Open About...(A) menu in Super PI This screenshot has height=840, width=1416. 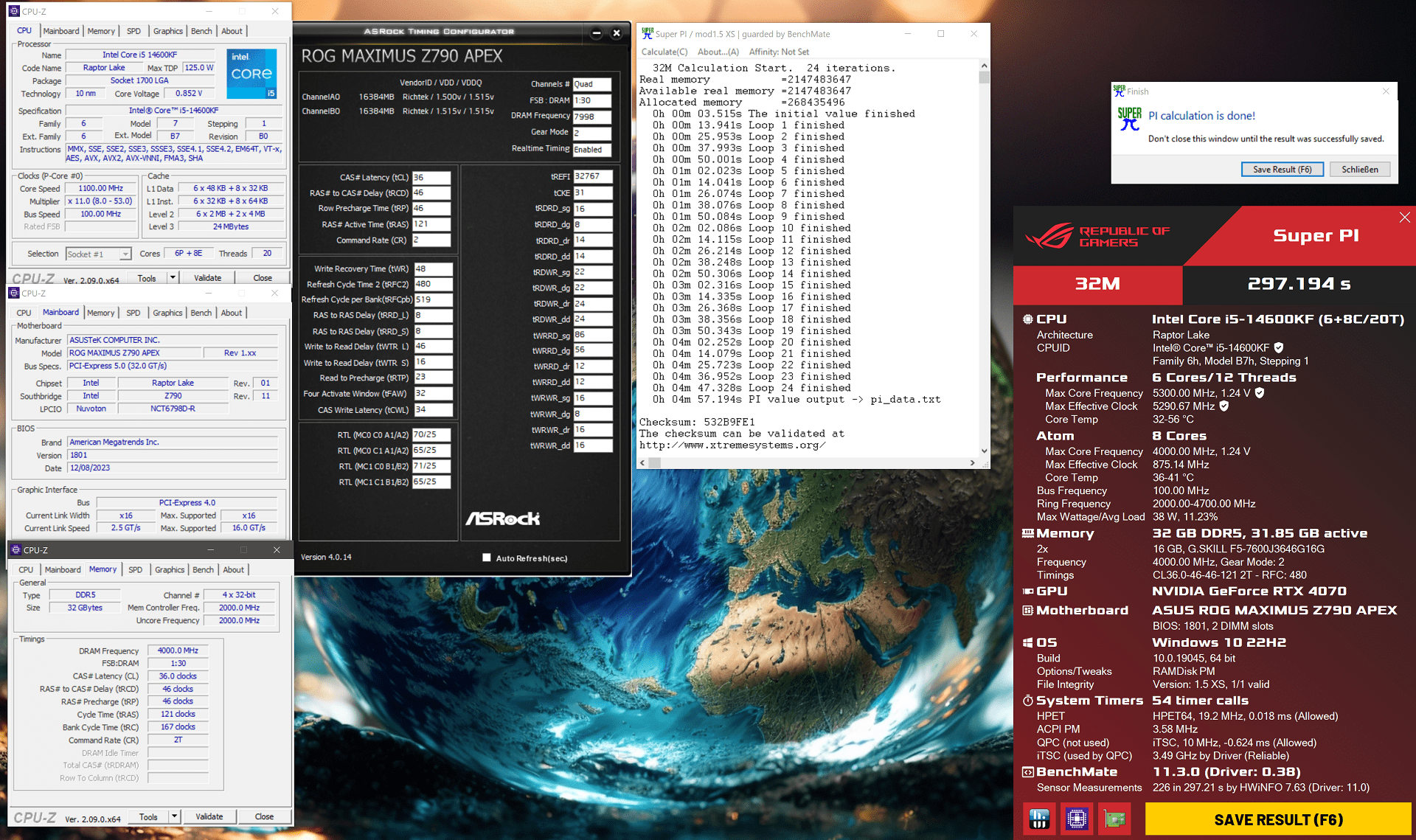[x=718, y=52]
